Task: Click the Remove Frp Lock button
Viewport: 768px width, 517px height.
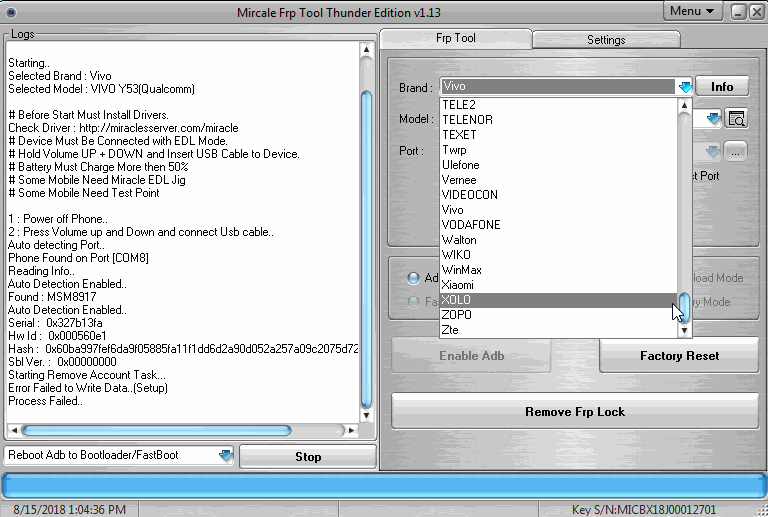Action: (575, 412)
